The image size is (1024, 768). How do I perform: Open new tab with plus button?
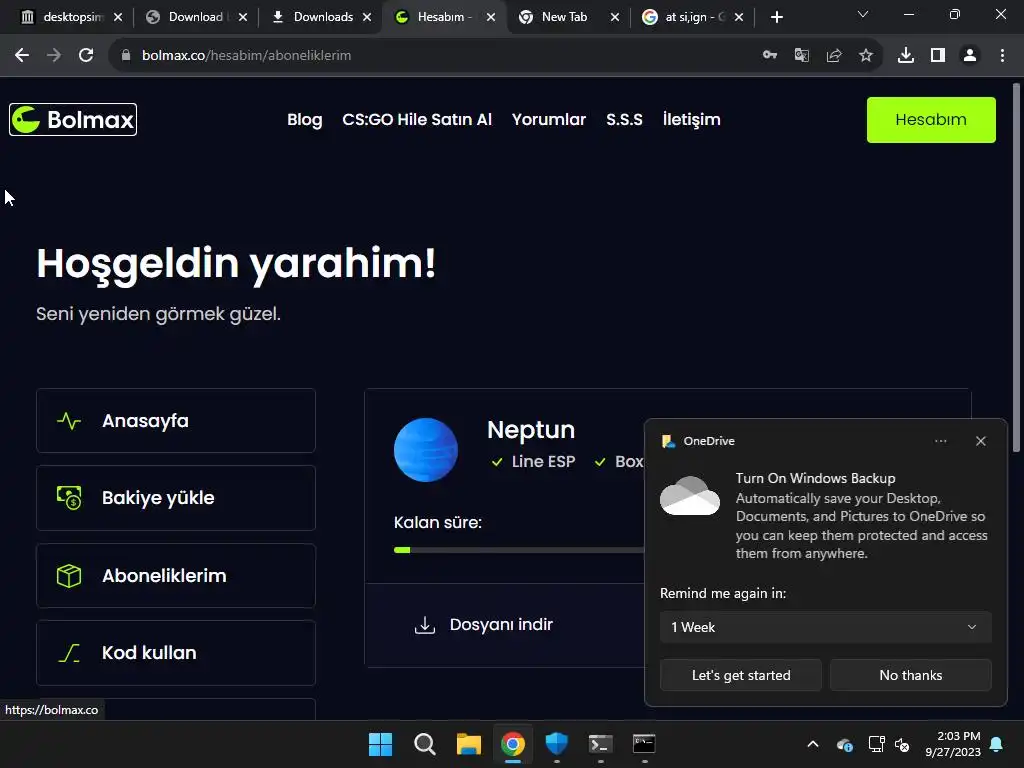click(776, 18)
